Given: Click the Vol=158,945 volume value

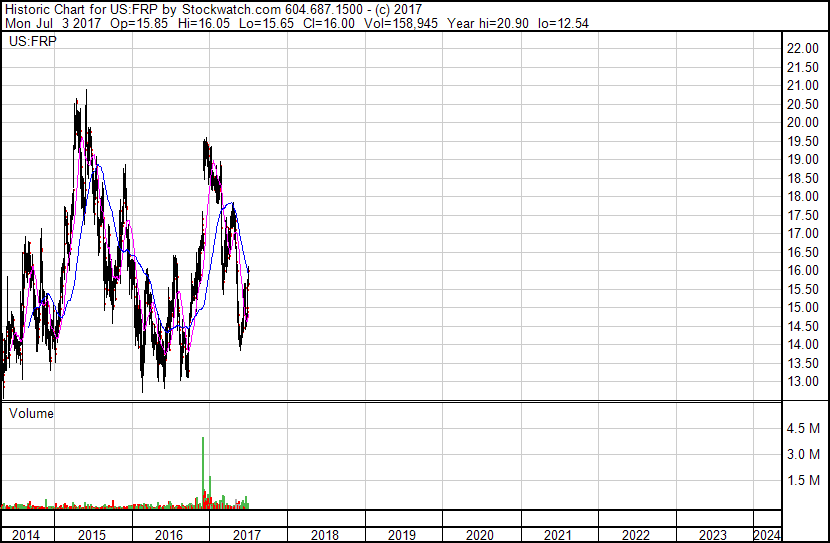Looking at the screenshot, I should (x=401, y=23).
